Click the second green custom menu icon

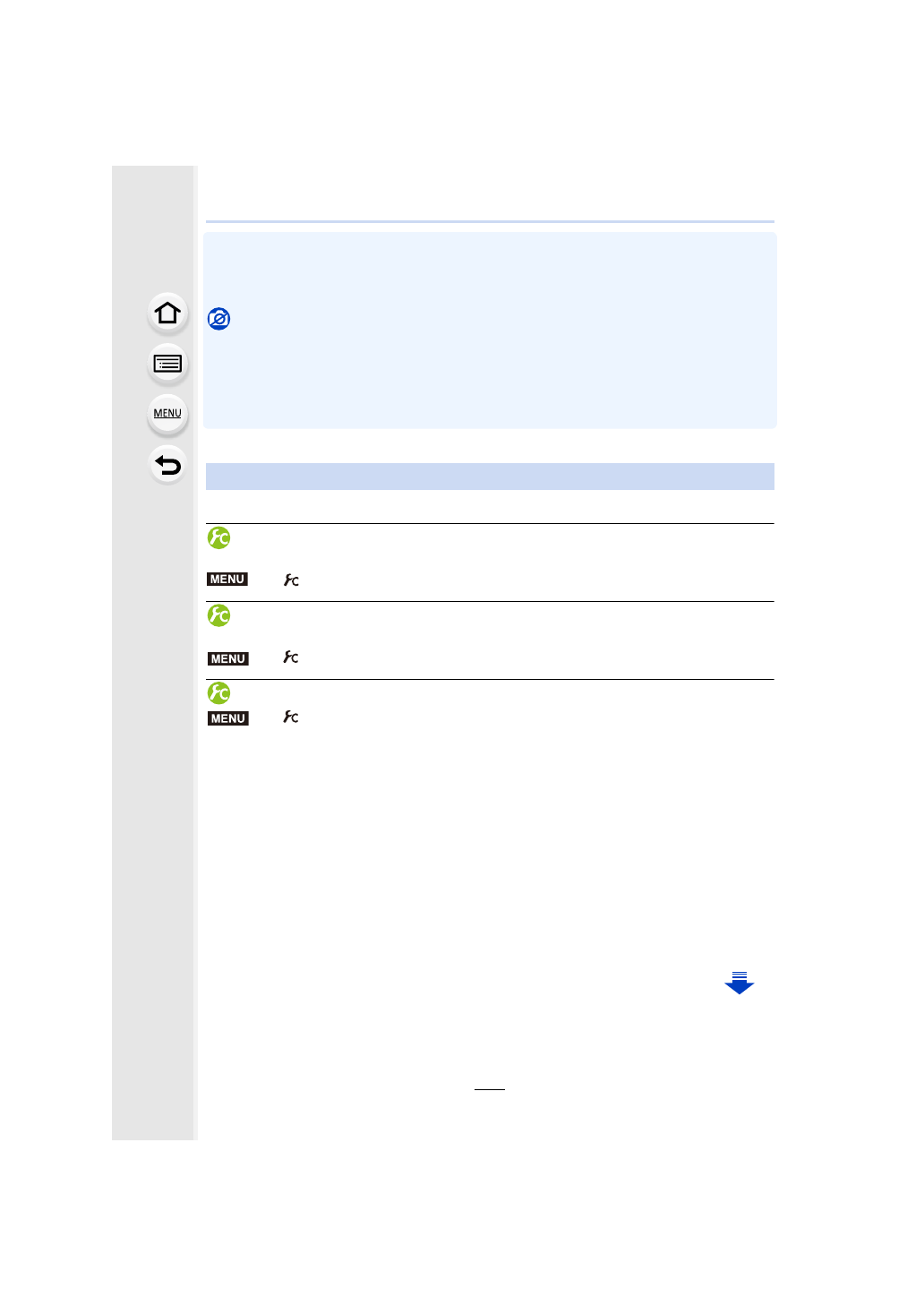[x=219, y=615]
